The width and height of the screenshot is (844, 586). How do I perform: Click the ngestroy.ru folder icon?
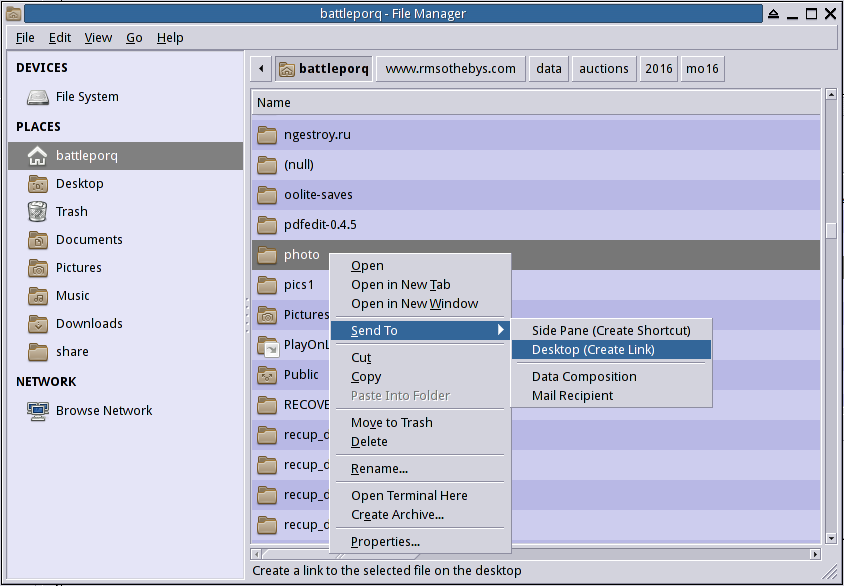[x=267, y=135]
